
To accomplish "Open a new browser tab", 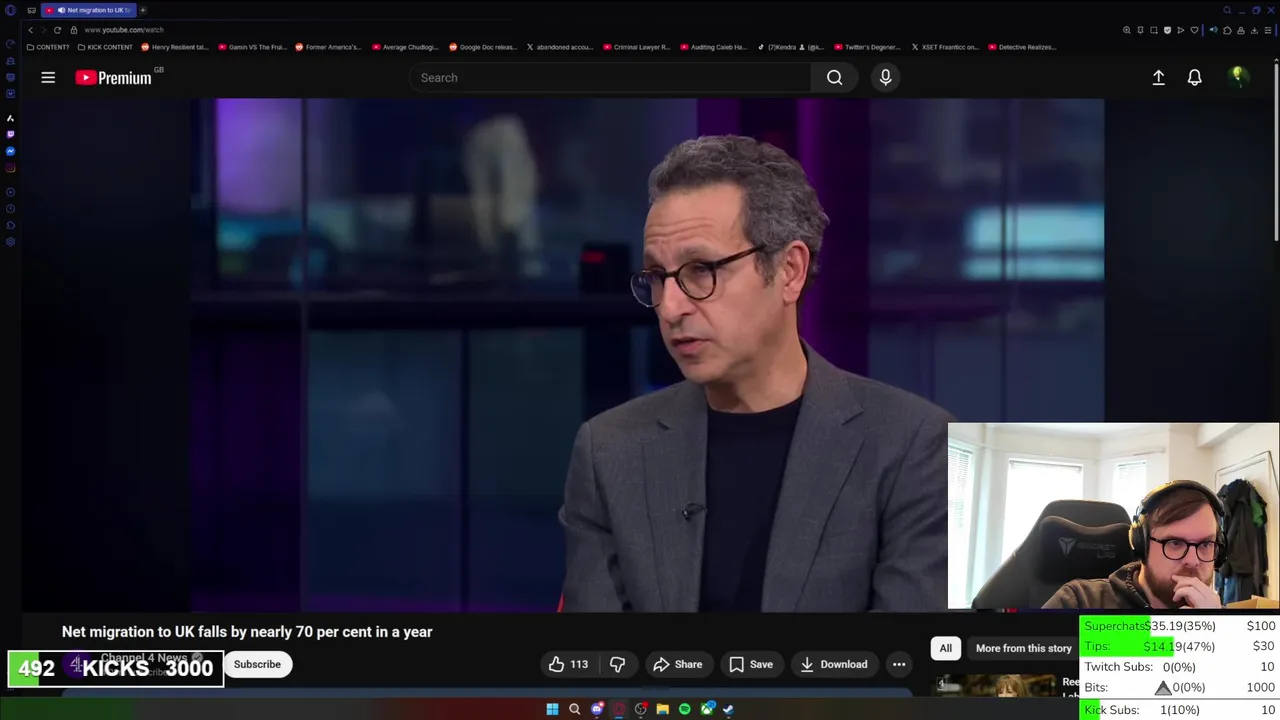I will pyautogui.click(x=143, y=10).
